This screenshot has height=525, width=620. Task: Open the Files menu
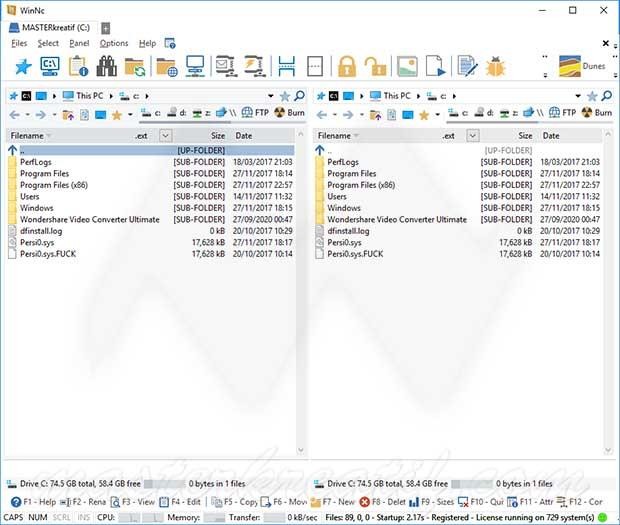(19, 43)
